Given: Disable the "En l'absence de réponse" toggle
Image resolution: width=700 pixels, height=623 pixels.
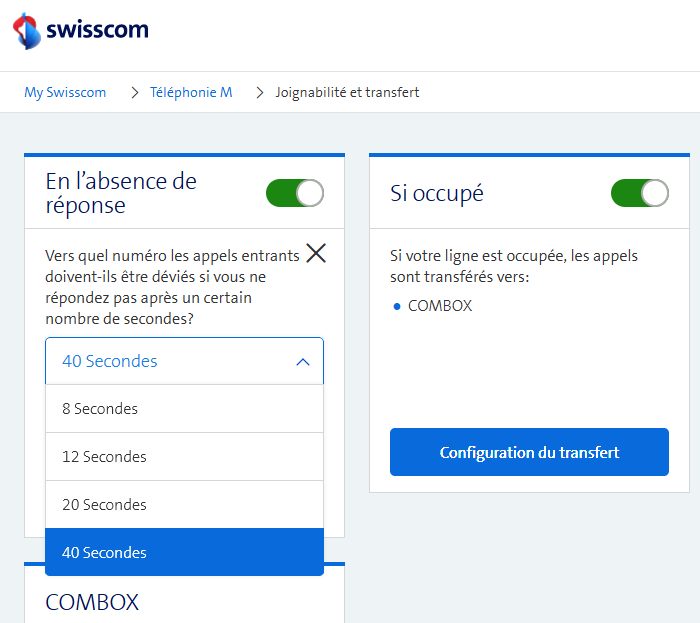Looking at the screenshot, I should click(x=295, y=193).
